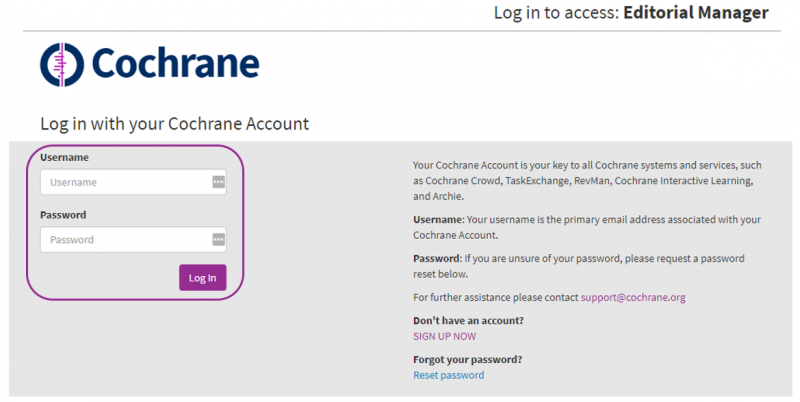
Task: Click the 'Your Cochrane Account is your key' paragraph
Action: (587, 181)
